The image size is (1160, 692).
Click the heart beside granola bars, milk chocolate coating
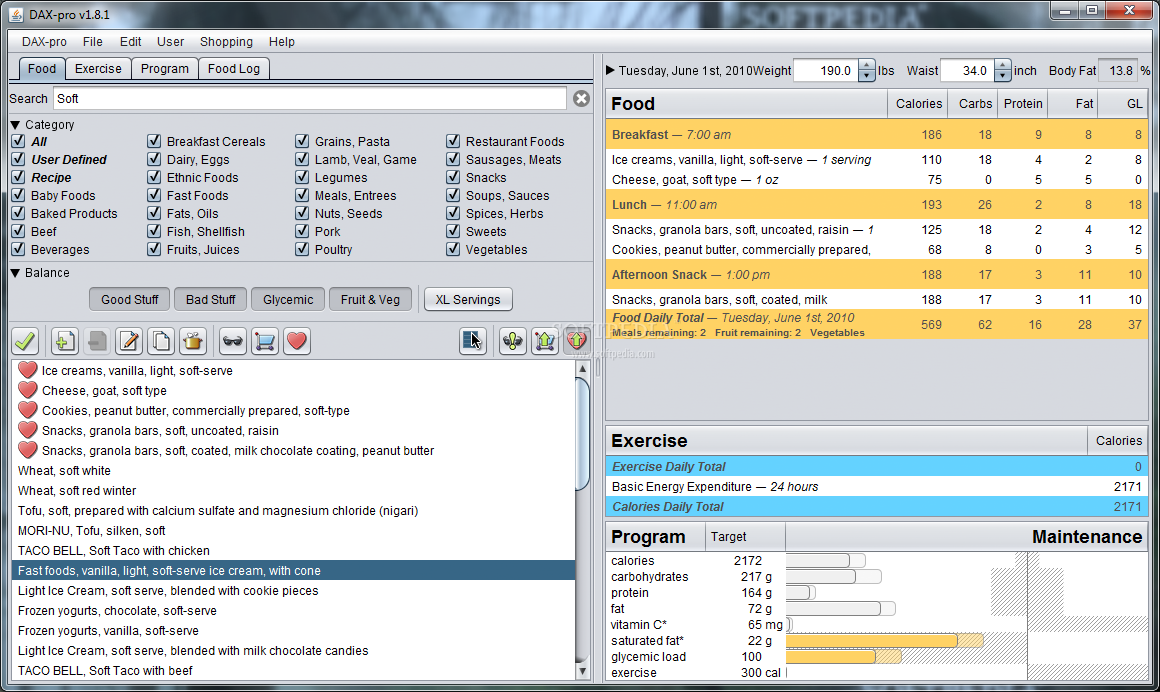pyautogui.click(x=27, y=450)
